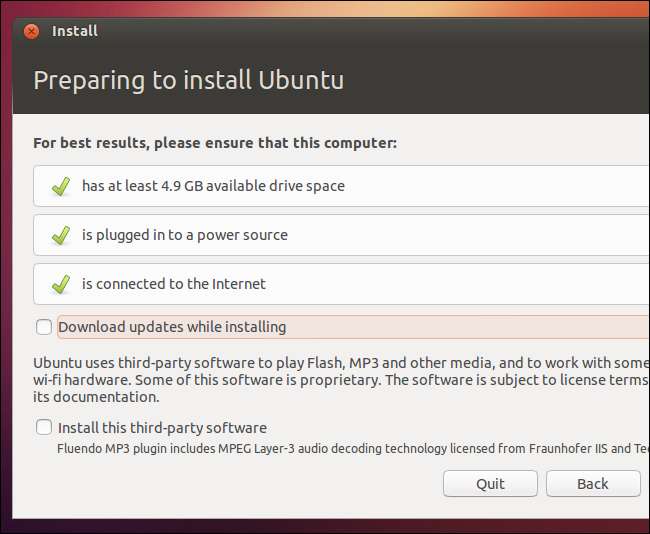Select 'is plugged in to a power source' text
The height and width of the screenshot is (534, 650).
pyautogui.click(x=184, y=235)
